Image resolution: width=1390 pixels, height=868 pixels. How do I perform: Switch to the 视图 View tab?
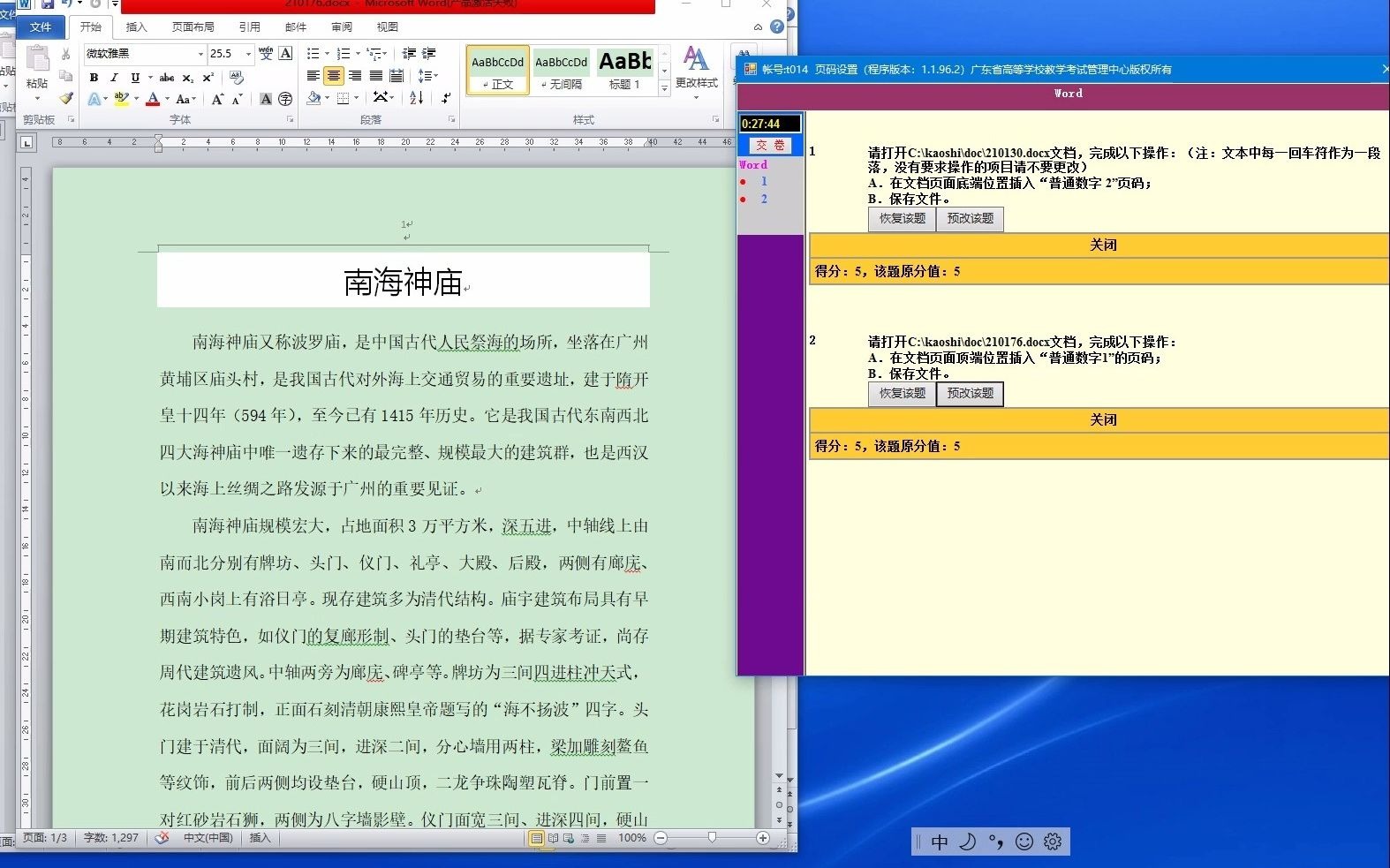(387, 27)
